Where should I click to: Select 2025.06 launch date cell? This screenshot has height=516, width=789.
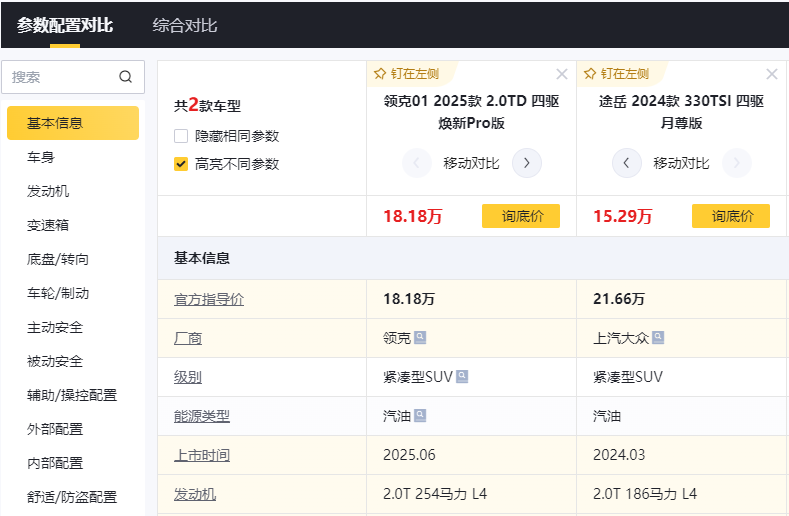471,455
